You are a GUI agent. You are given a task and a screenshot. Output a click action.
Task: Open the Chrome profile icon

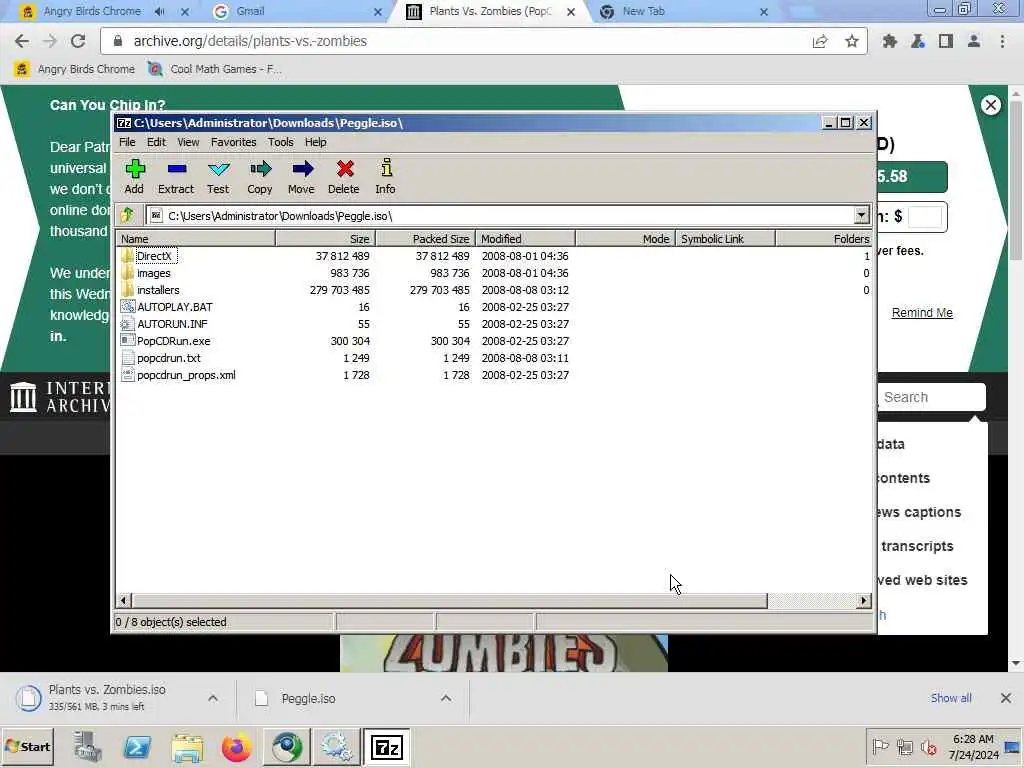[974, 41]
